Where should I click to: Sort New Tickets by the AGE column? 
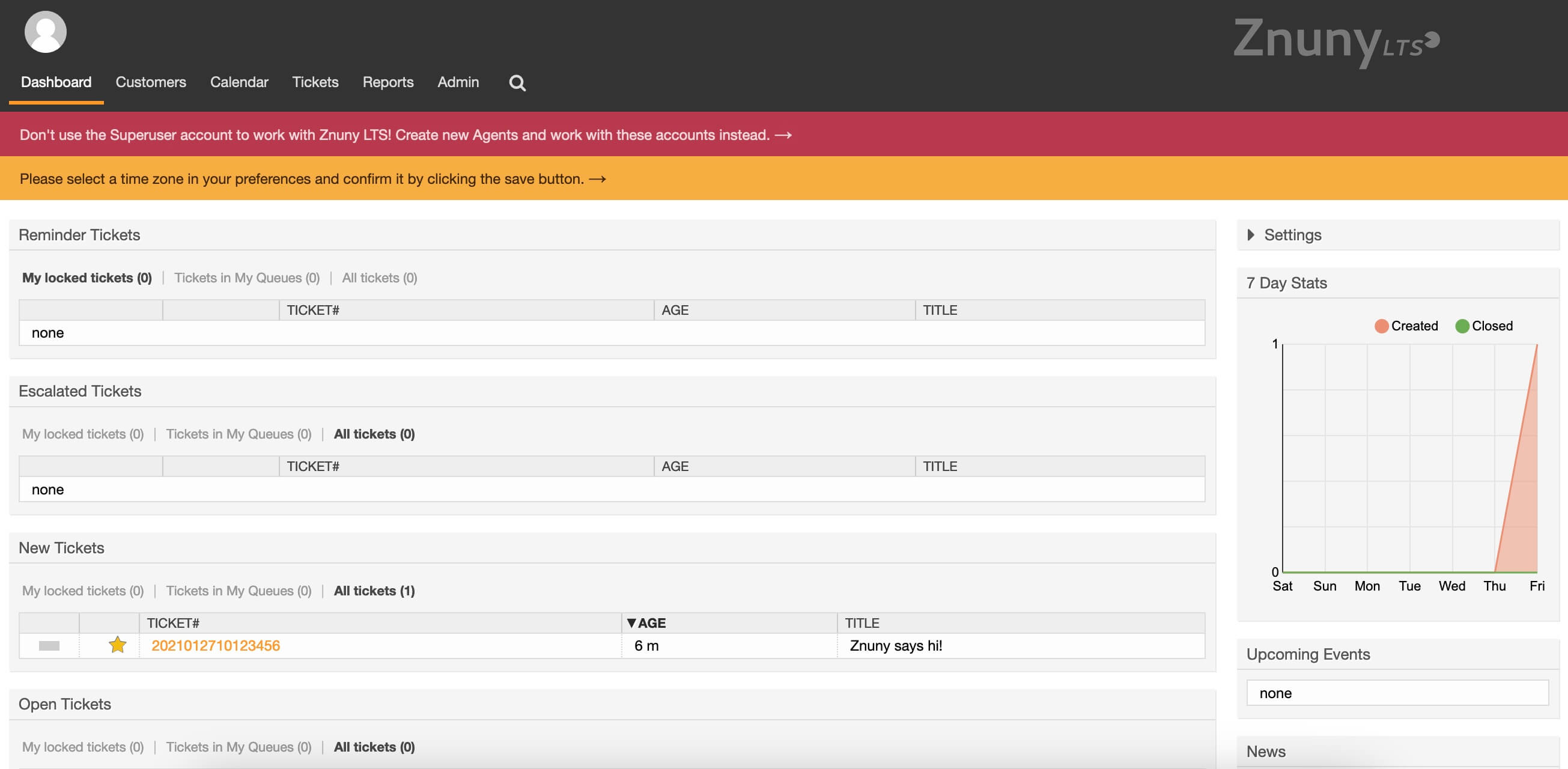[646, 623]
